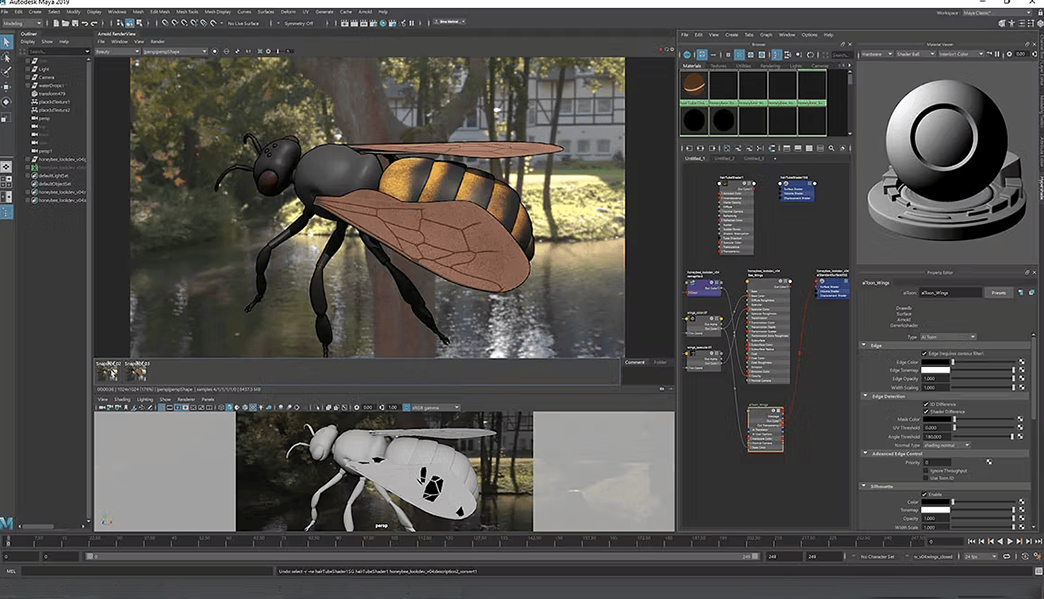Click the first material swatch thumbnail in Browser
The image size is (1044, 599).
point(694,85)
